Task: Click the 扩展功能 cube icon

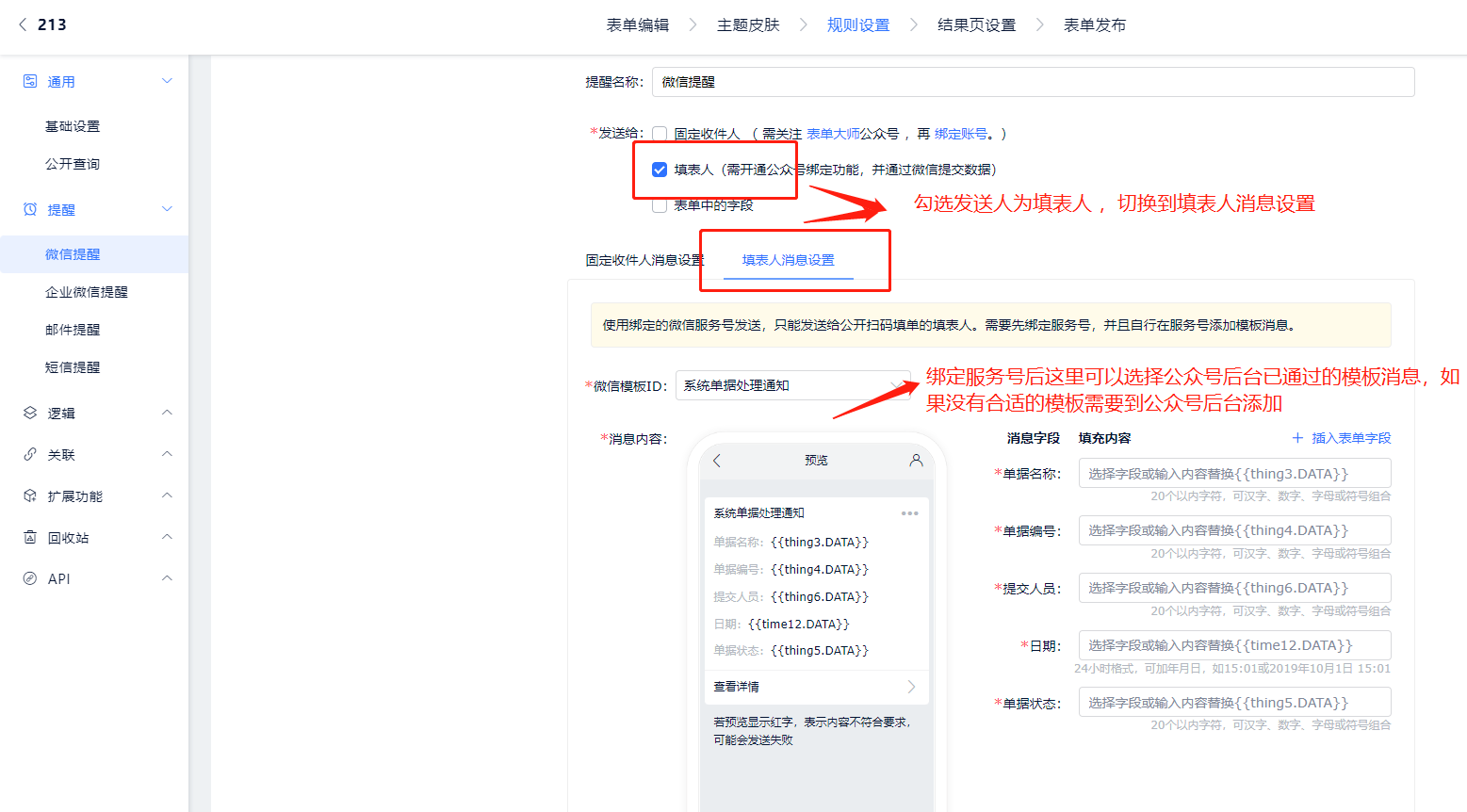Action: 30,495
